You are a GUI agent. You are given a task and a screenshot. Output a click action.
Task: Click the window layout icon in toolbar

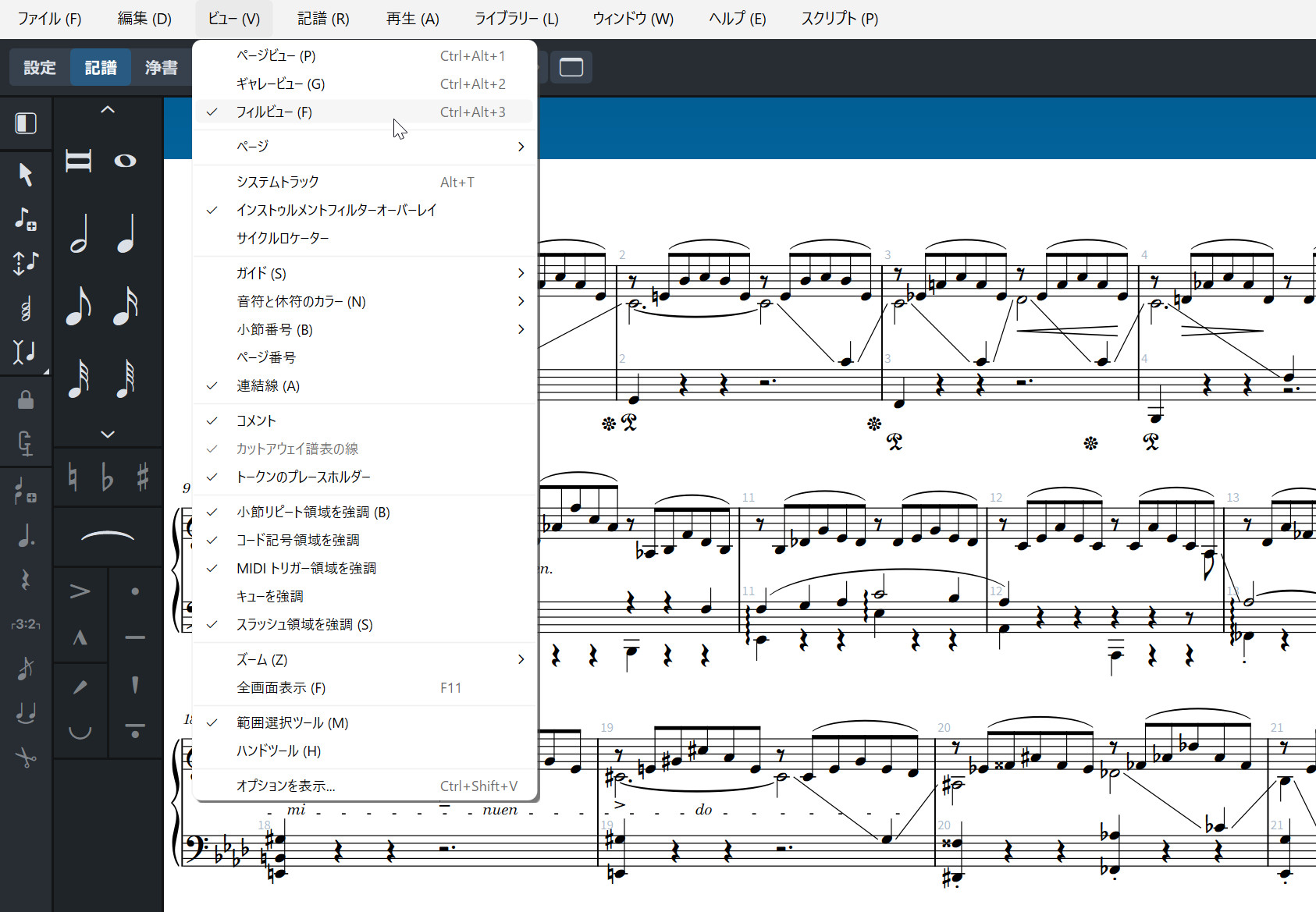click(x=571, y=67)
